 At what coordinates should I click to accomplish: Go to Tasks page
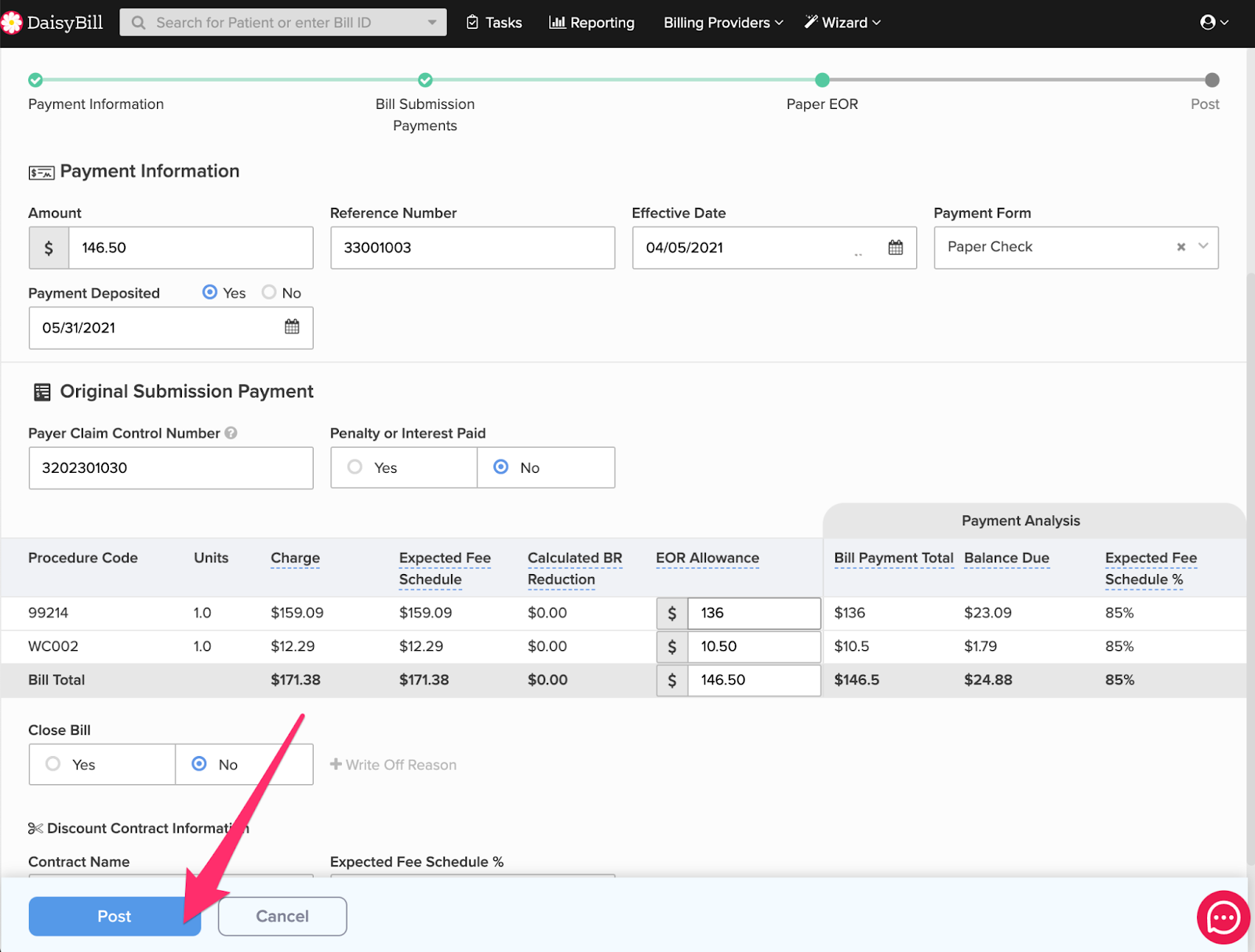pos(494,23)
